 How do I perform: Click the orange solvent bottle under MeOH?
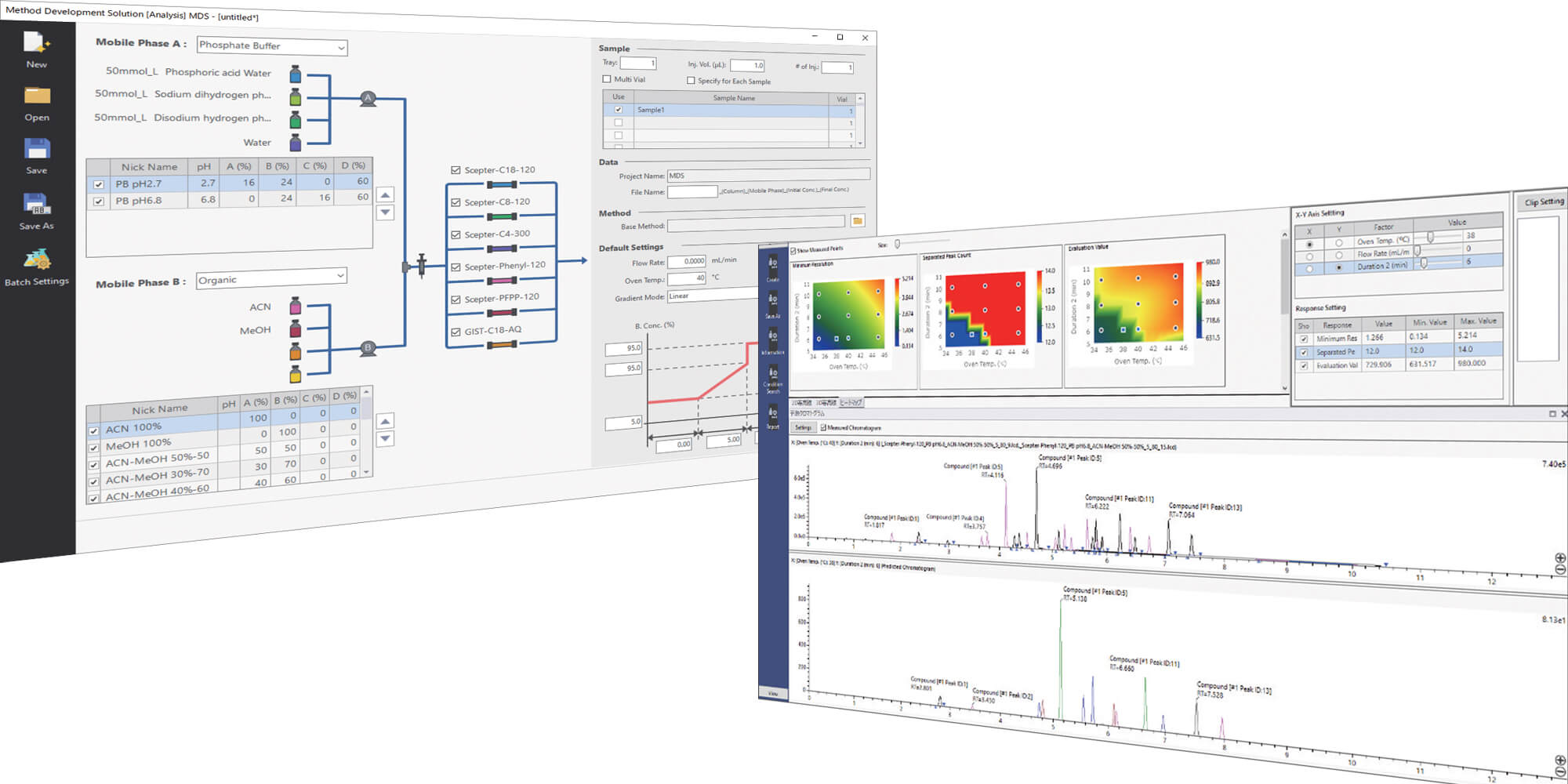pyautogui.click(x=296, y=351)
